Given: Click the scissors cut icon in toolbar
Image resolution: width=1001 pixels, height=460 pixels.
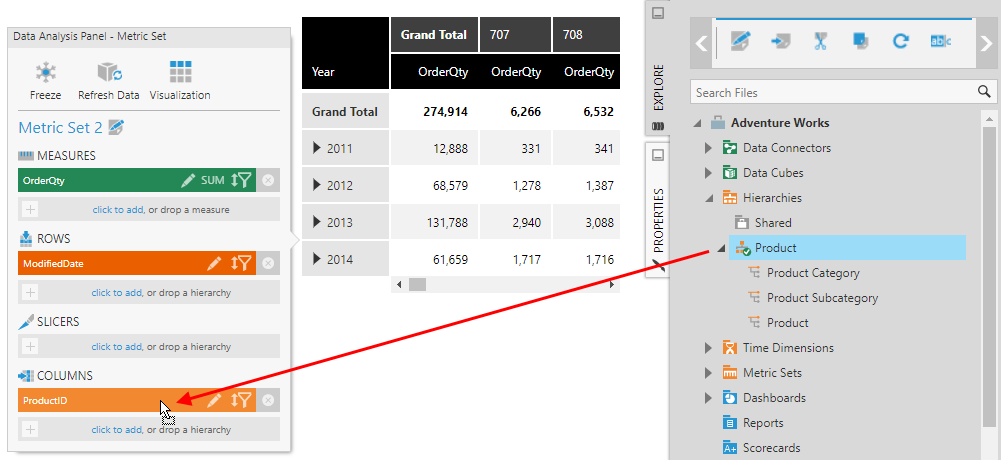Looking at the screenshot, I should pos(820,41).
